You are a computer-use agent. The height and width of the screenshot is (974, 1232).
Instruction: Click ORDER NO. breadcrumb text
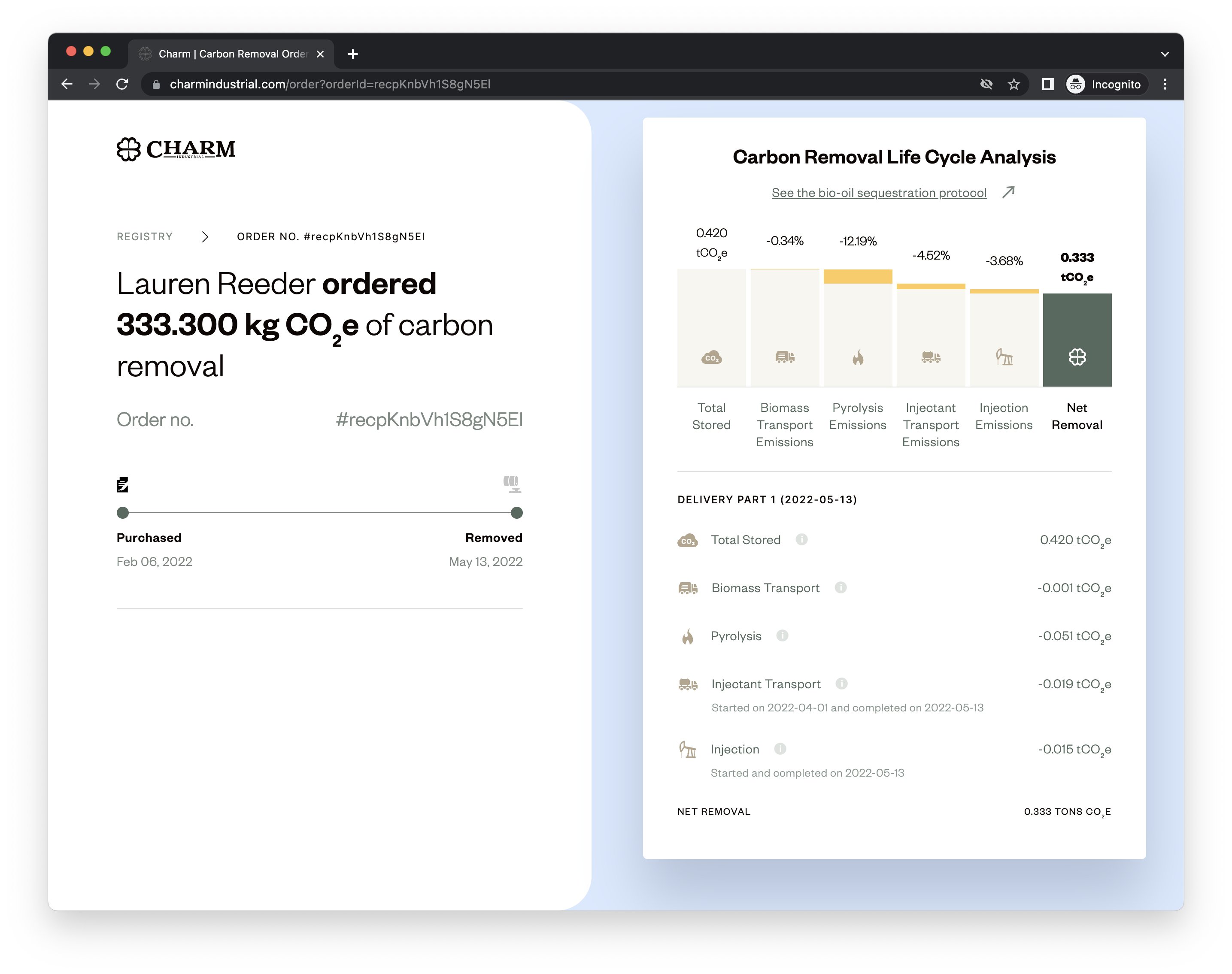331,237
